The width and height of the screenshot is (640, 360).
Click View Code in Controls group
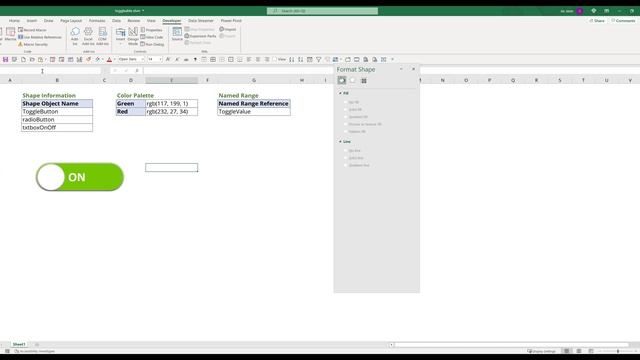[x=152, y=37]
